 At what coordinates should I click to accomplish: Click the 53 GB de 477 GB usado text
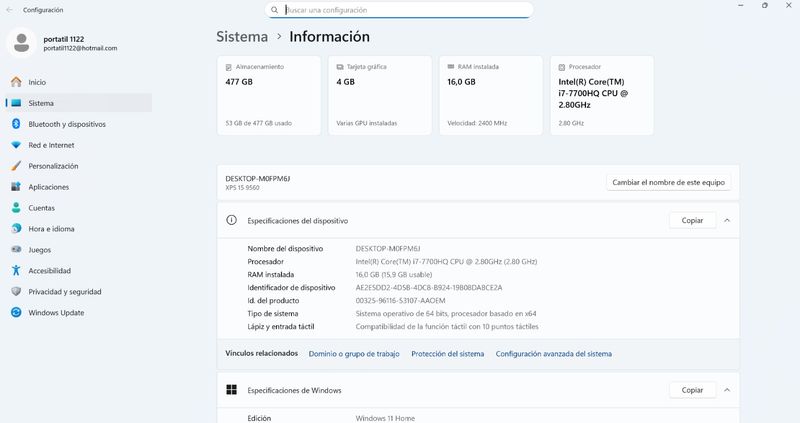(259, 123)
